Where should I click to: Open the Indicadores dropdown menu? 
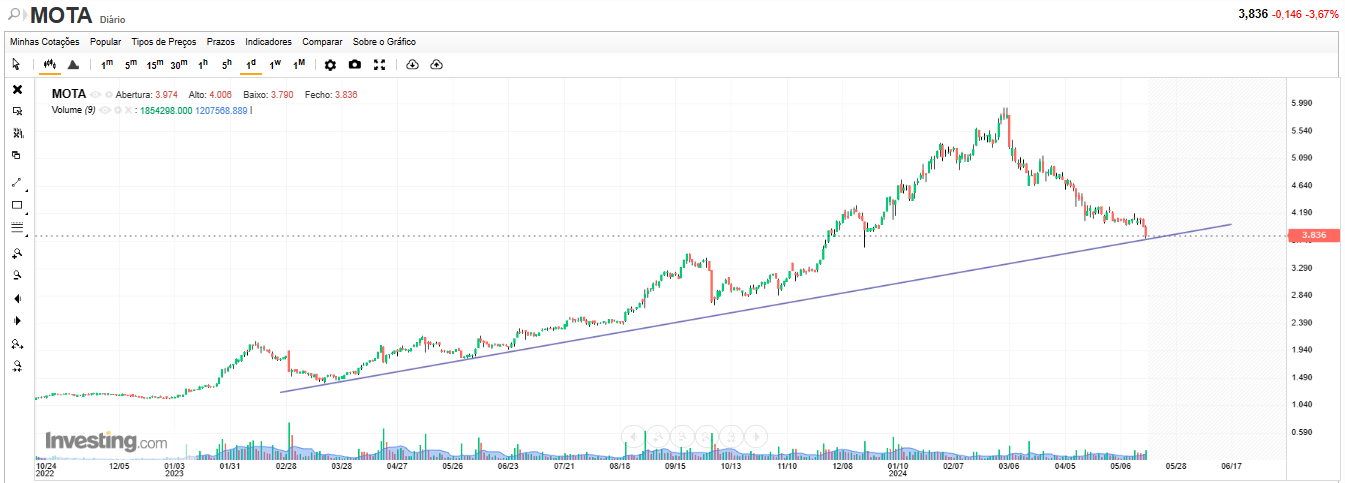[x=268, y=42]
